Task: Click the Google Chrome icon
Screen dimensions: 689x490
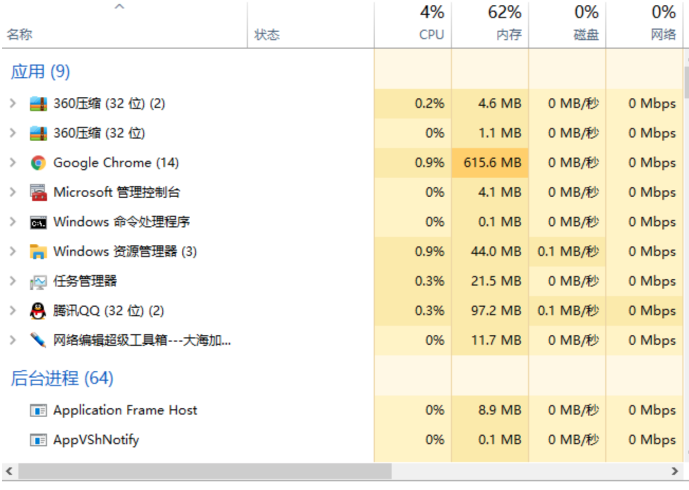Action: click(38, 163)
